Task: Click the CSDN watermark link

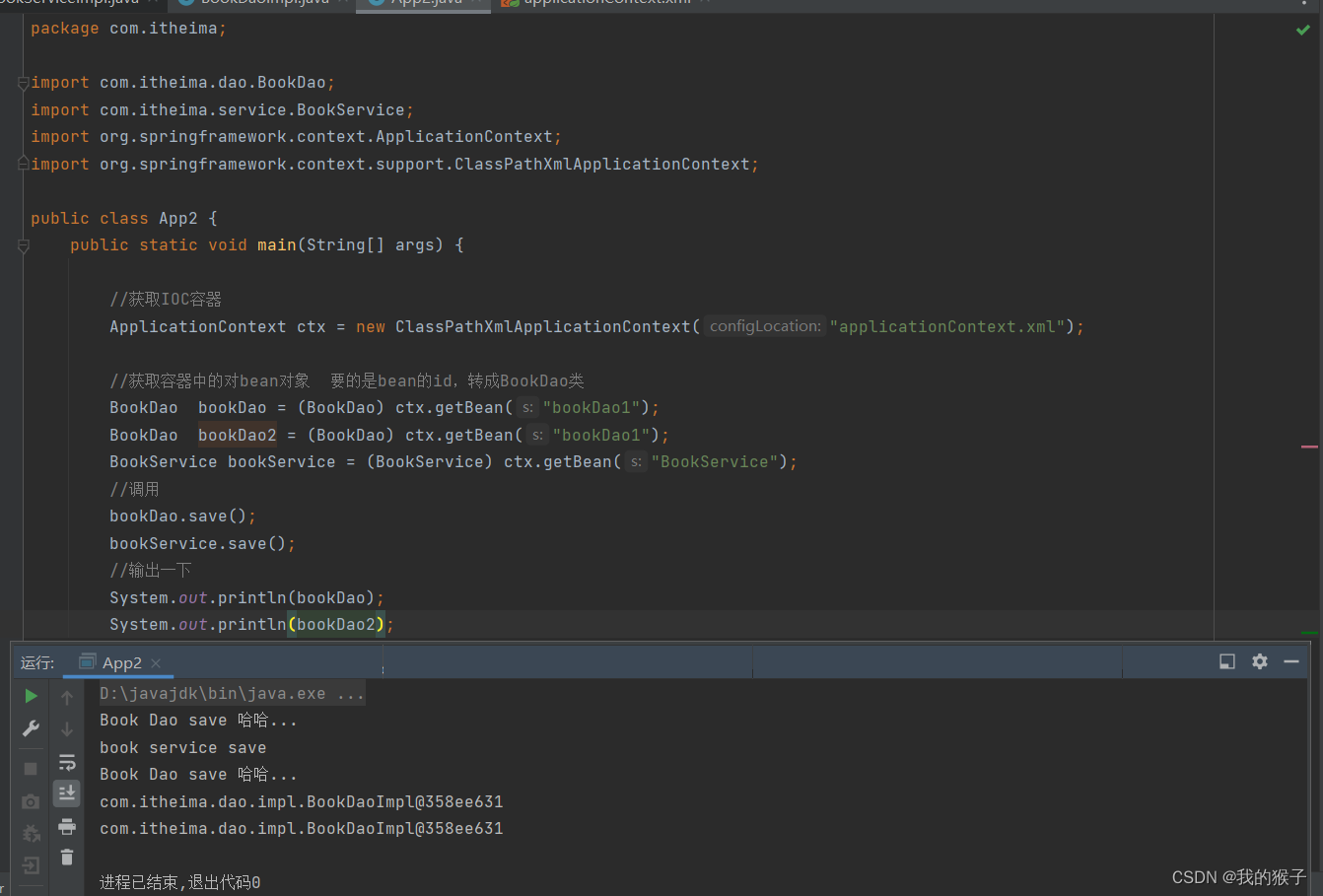Action: [1236, 876]
